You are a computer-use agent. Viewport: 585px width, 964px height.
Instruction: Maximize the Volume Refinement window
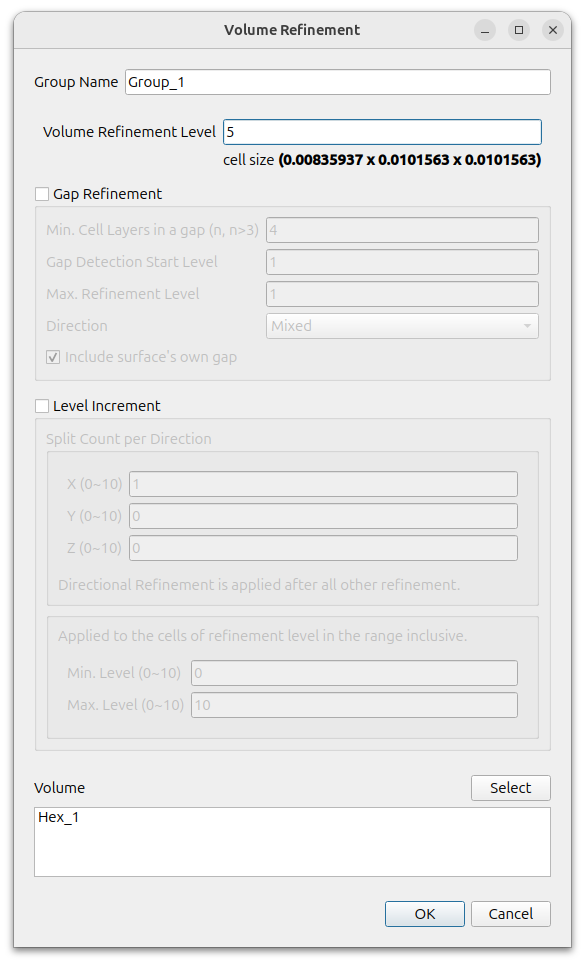pyautogui.click(x=519, y=30)
